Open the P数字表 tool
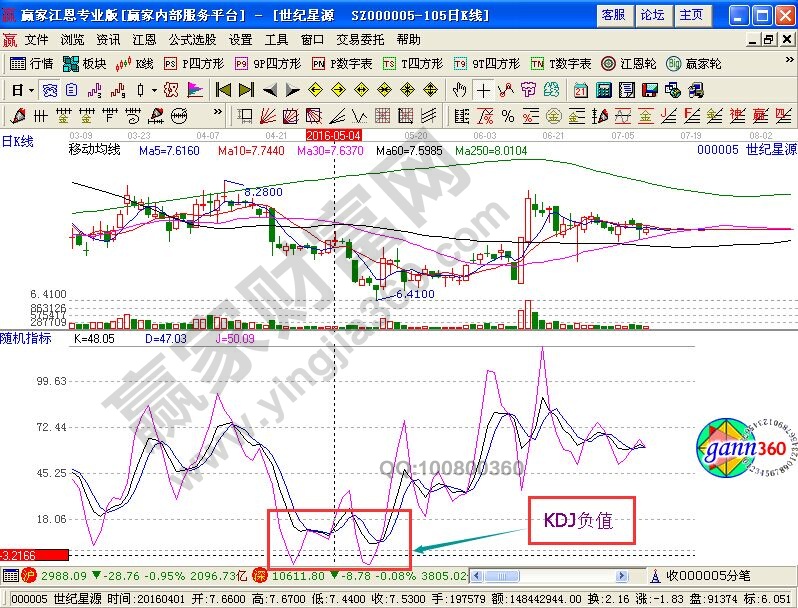Image resolution: width=798 pixels, height=608 pixels. [x=342, y=63]
